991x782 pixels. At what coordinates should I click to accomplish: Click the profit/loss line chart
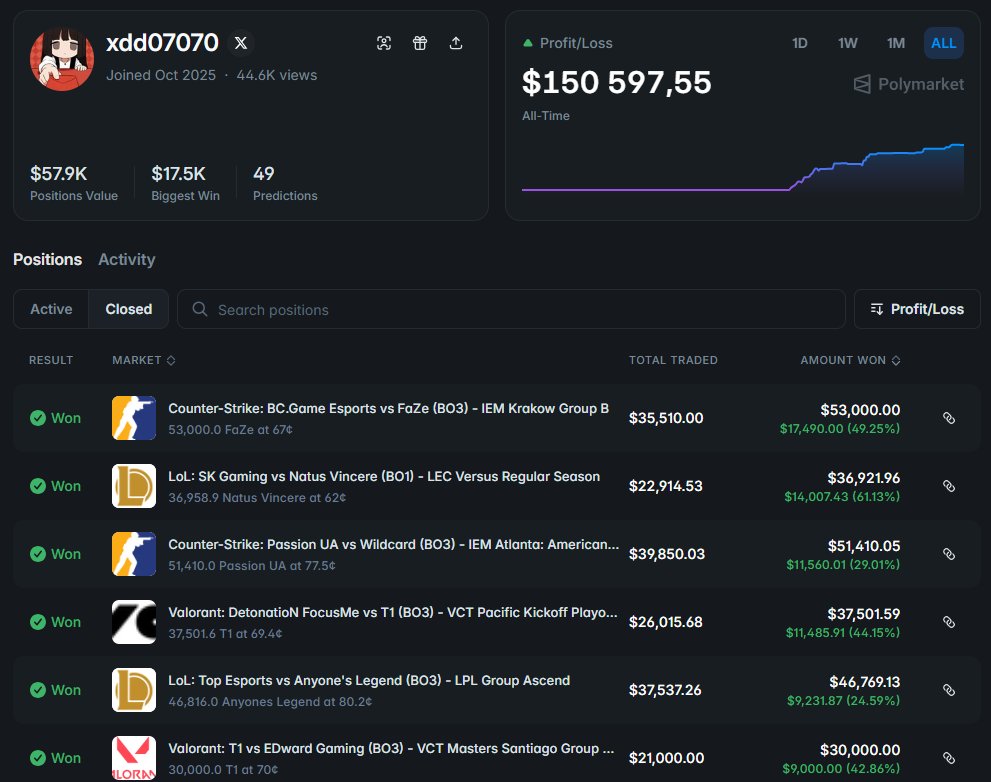(x=743, y=168)
